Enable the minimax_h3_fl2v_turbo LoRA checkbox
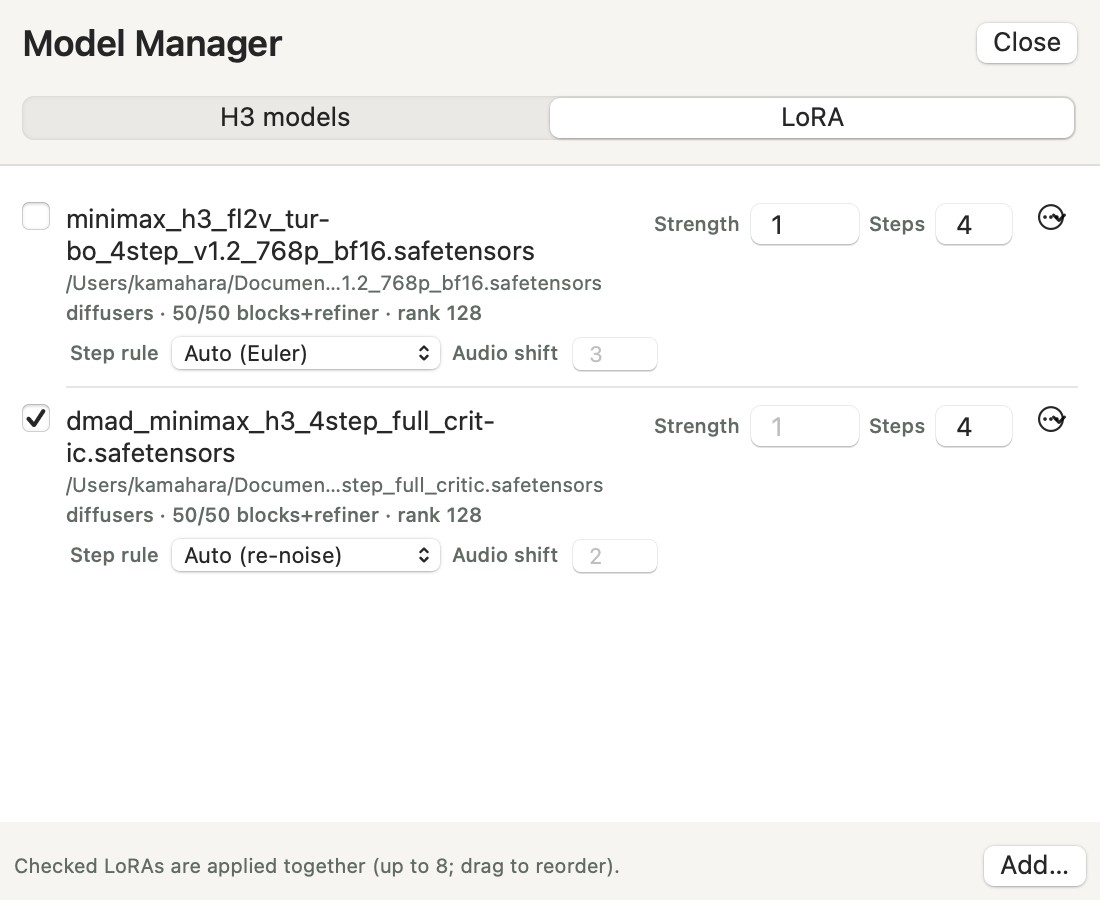The width and height of the screenshot is (1100, 900). coord(36,216)
